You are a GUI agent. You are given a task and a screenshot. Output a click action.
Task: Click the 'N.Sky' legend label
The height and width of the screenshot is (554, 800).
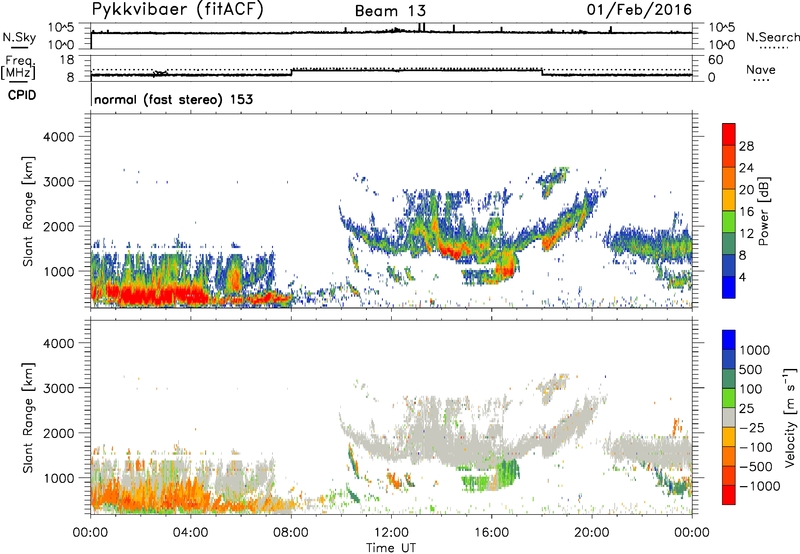point(19,37)
